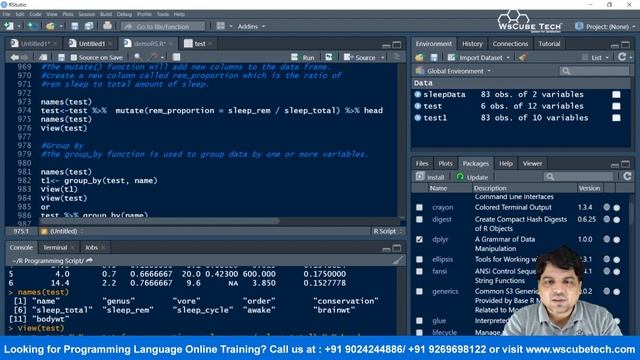This screenshot has height=360, width=640.
Task: Click the Workspace Panes grid icon
Action: pyautogui.click(x=221, y=26)
